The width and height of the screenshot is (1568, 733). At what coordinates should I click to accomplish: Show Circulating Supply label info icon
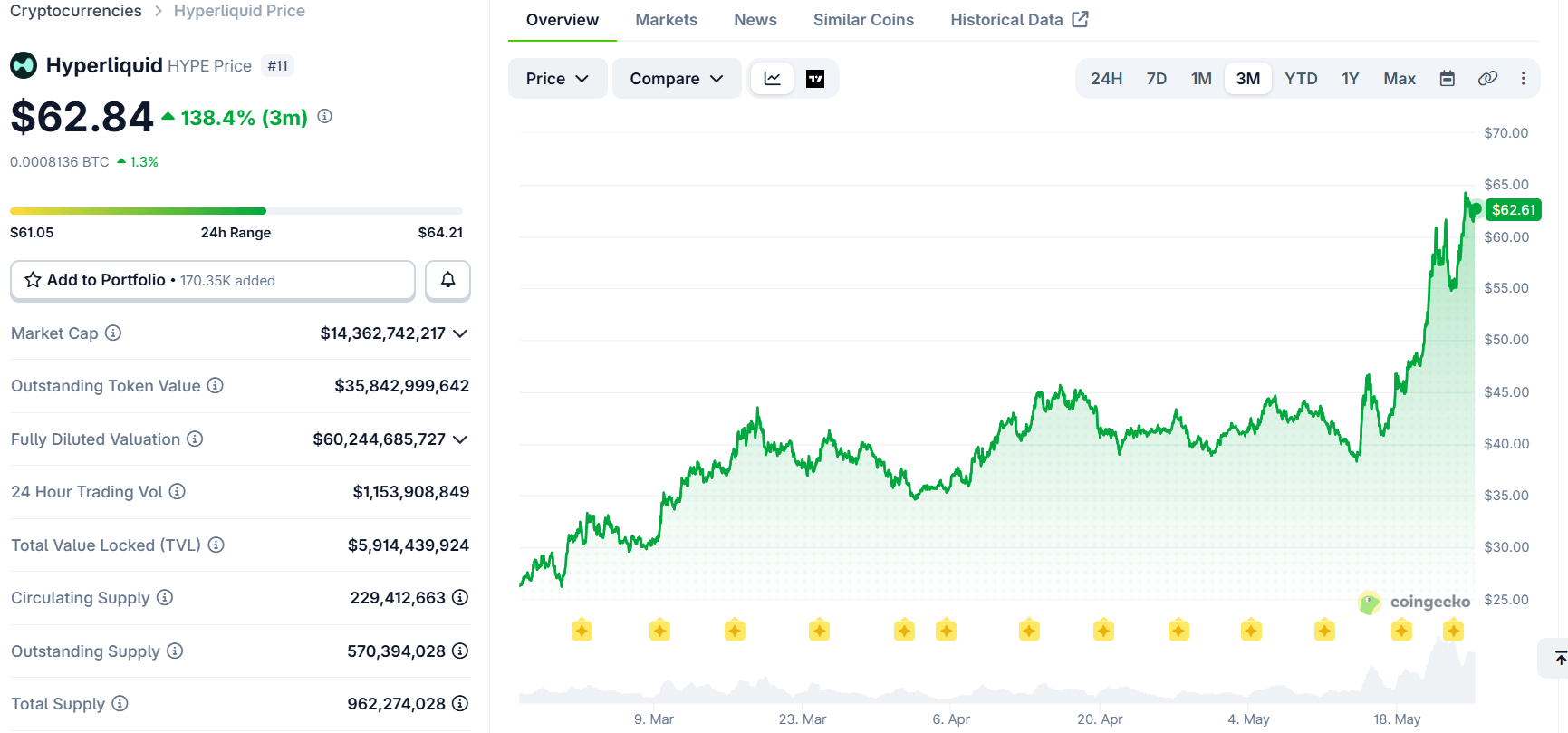(x=165, y=597)
